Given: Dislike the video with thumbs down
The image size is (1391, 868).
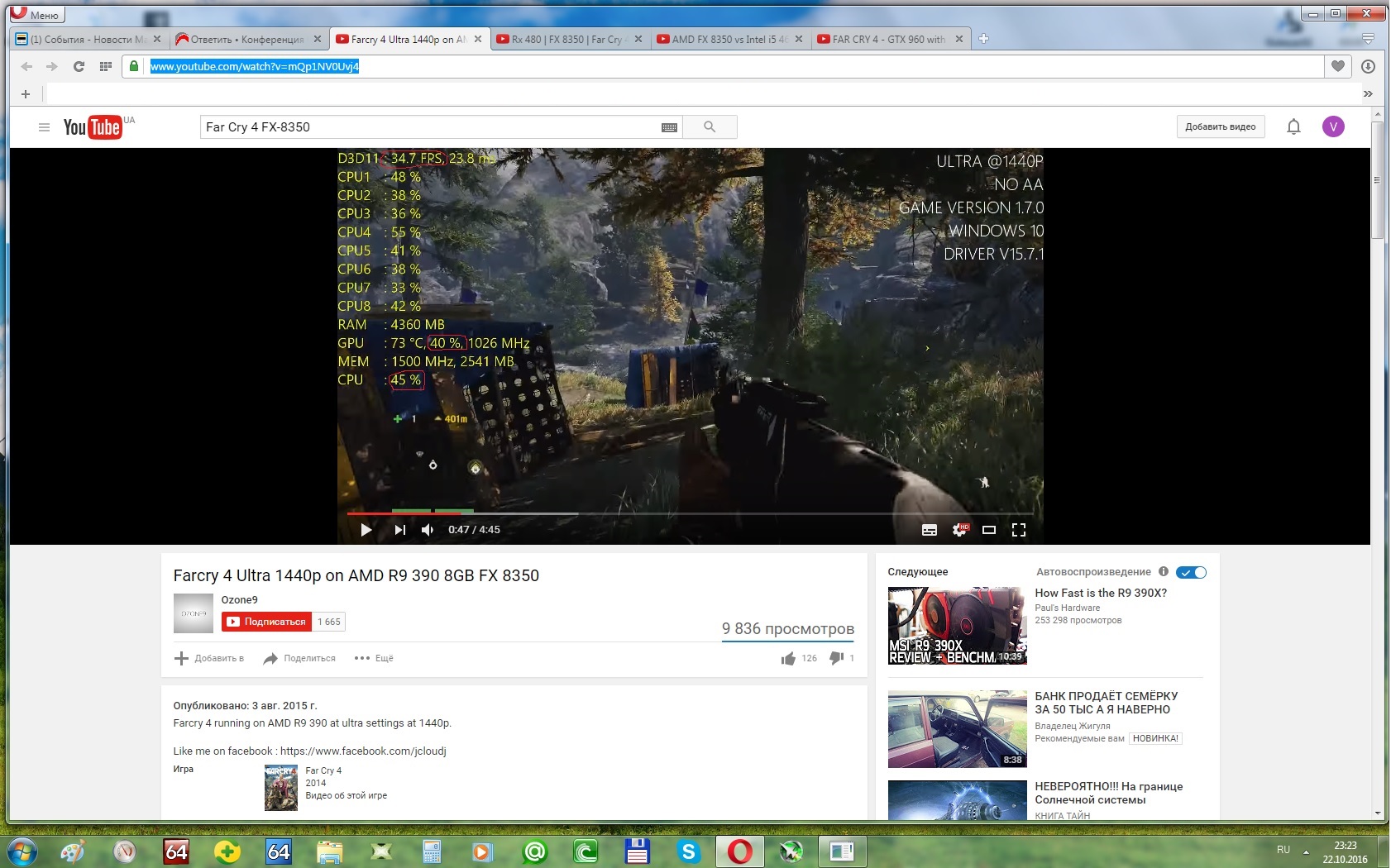Looking at the screenshot, I should click(x=837, y=659).
